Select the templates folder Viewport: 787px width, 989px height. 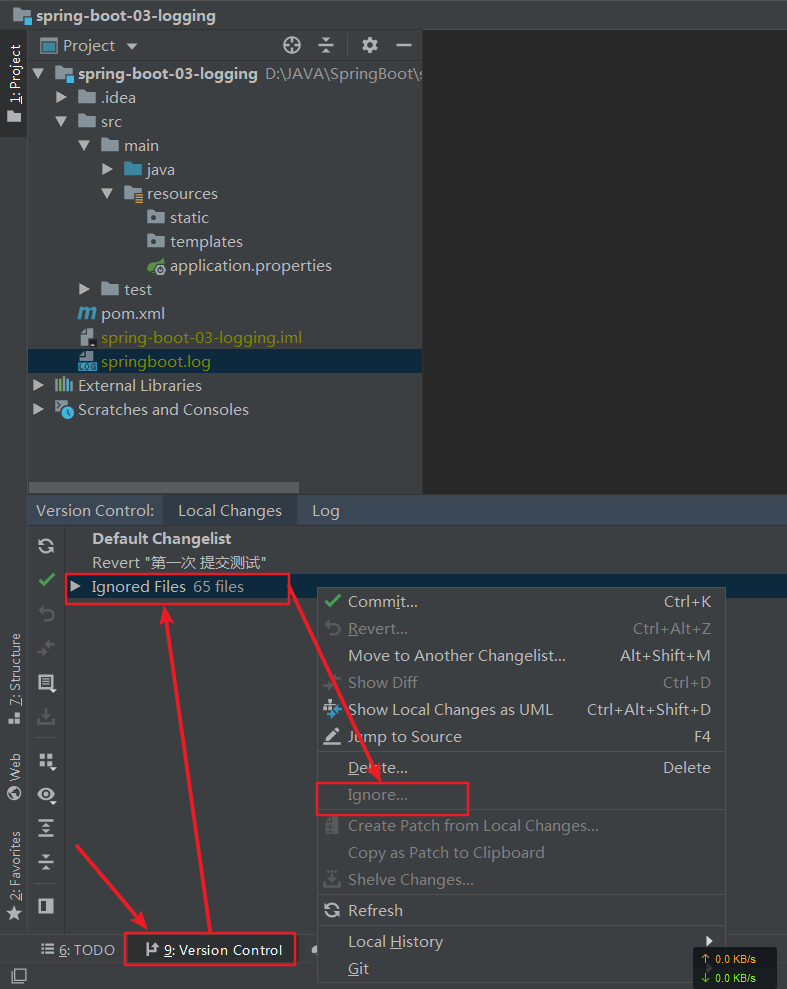coord(206,242)
